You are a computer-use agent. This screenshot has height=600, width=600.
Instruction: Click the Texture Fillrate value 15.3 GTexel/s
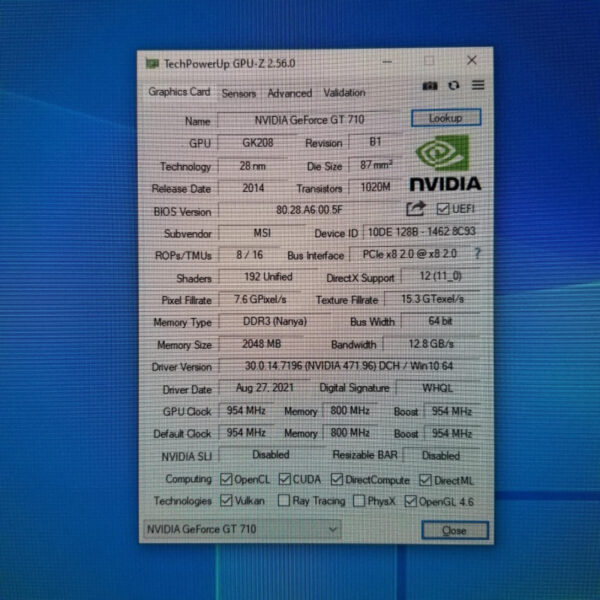pos(432,299)
